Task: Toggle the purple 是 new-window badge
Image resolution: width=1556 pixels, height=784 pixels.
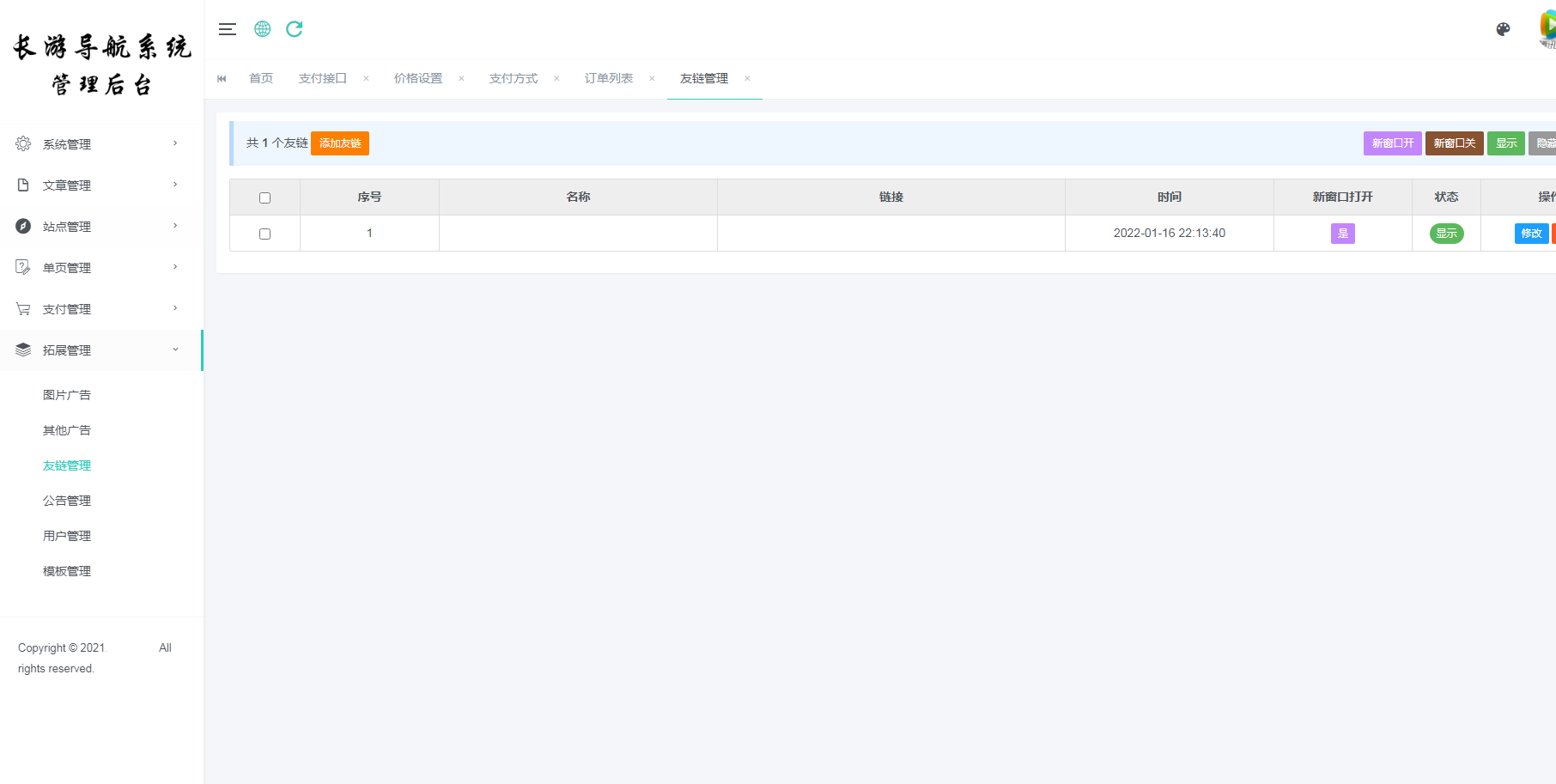Action: [x=1342, y=234]
